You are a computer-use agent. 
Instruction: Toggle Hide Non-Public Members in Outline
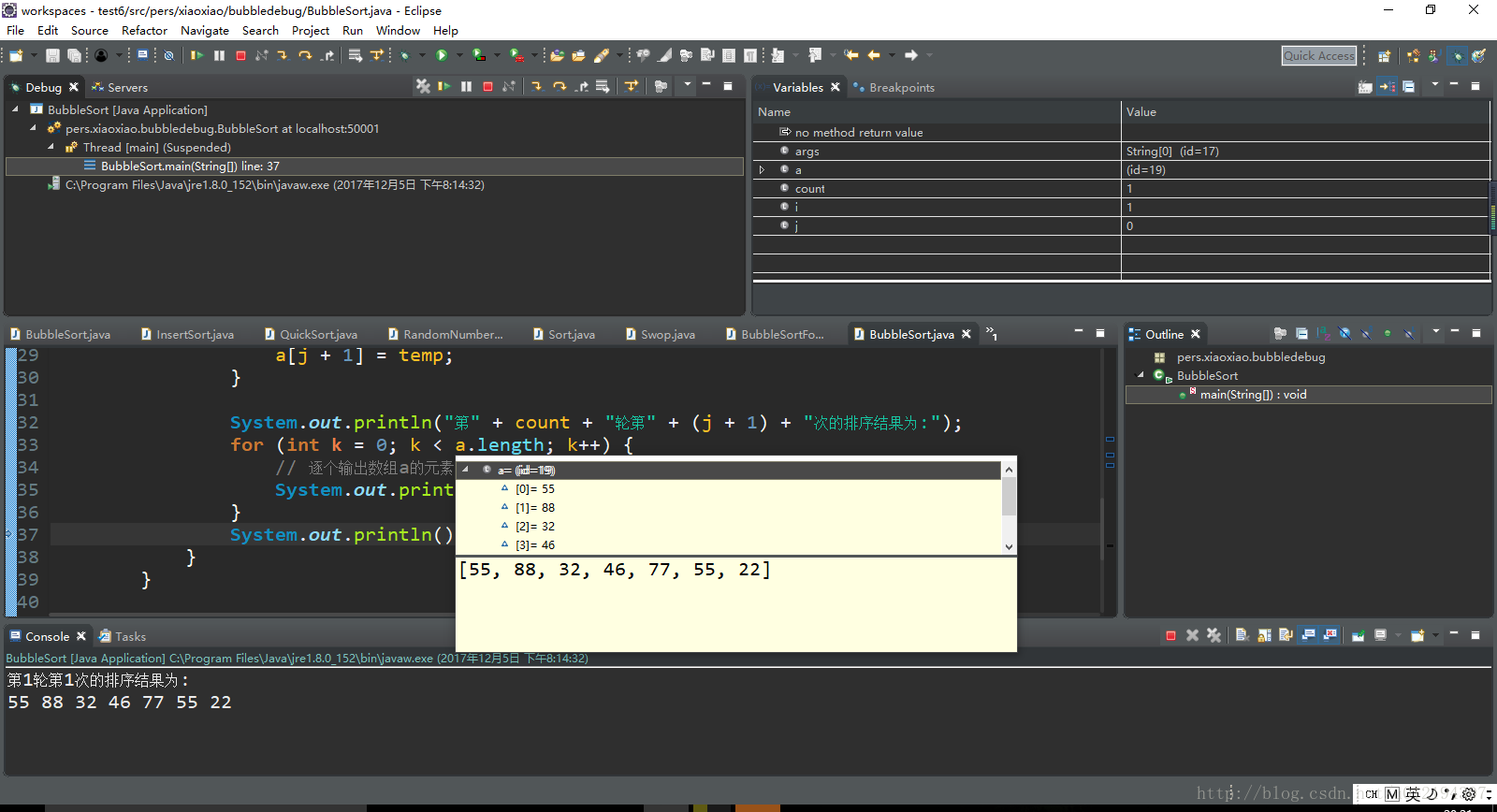1388,333
